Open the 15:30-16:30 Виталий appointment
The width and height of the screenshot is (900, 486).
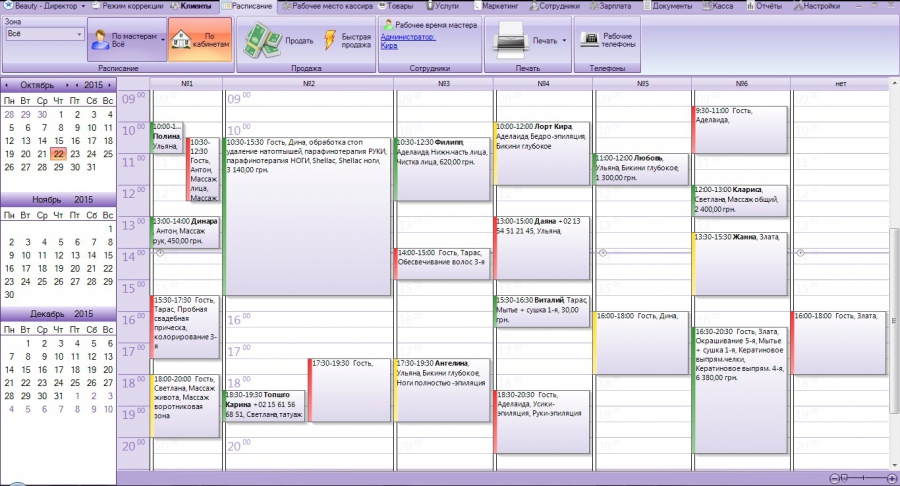[541, 311]
